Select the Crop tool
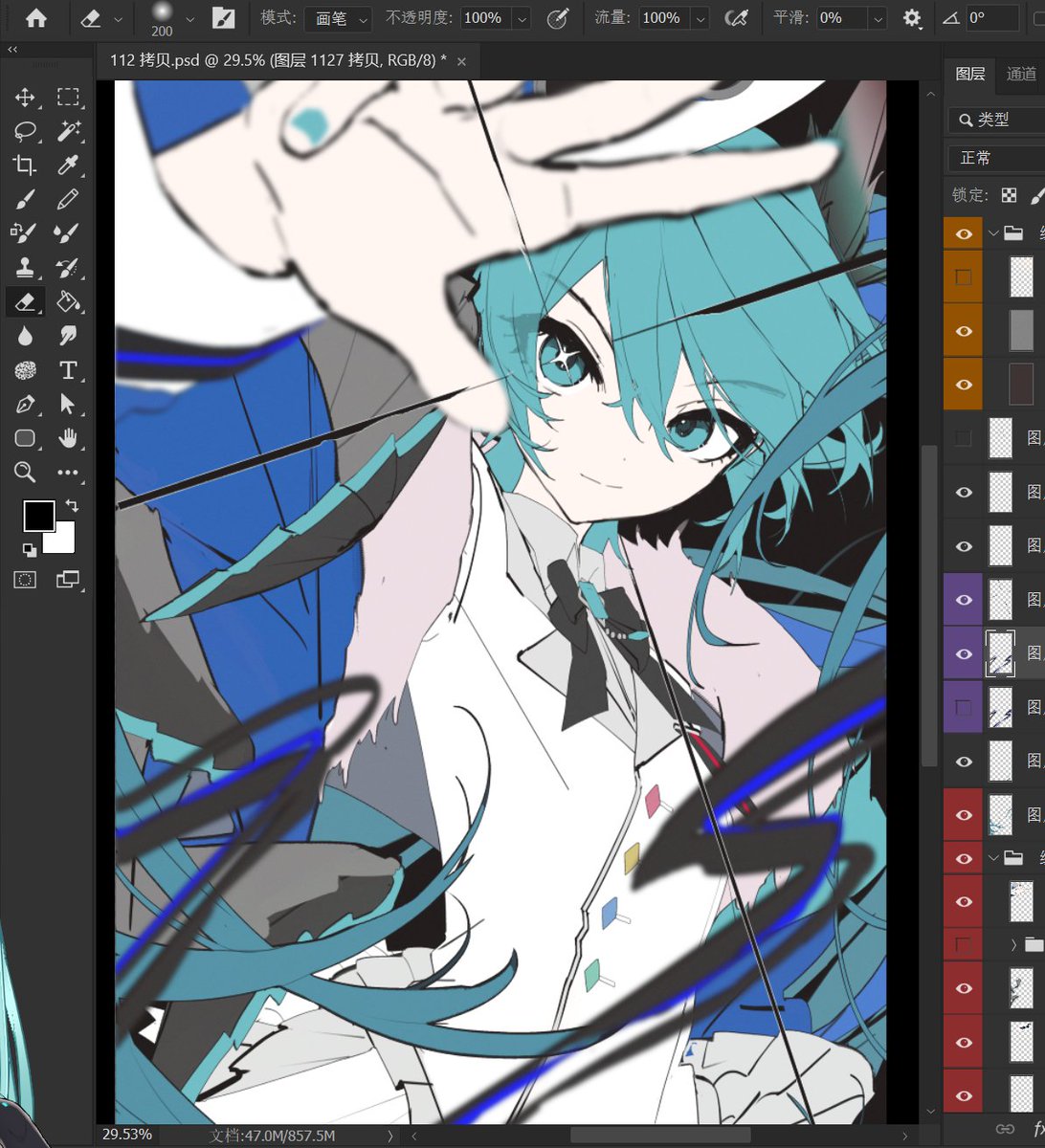 click(x=25, y=166)
